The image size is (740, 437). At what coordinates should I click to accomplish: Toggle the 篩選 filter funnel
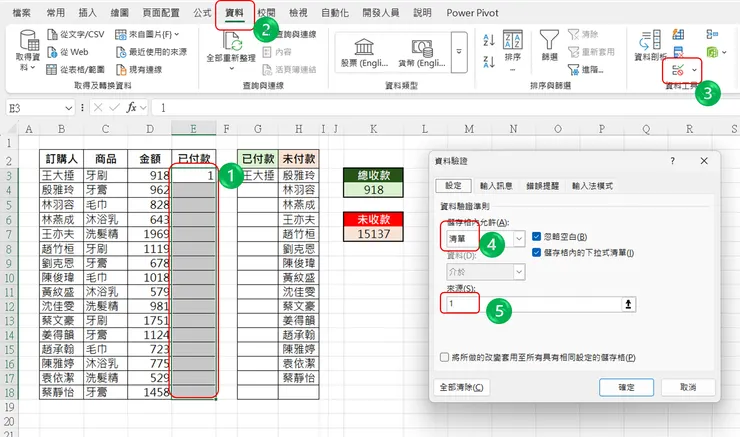(x=549, y=45)
